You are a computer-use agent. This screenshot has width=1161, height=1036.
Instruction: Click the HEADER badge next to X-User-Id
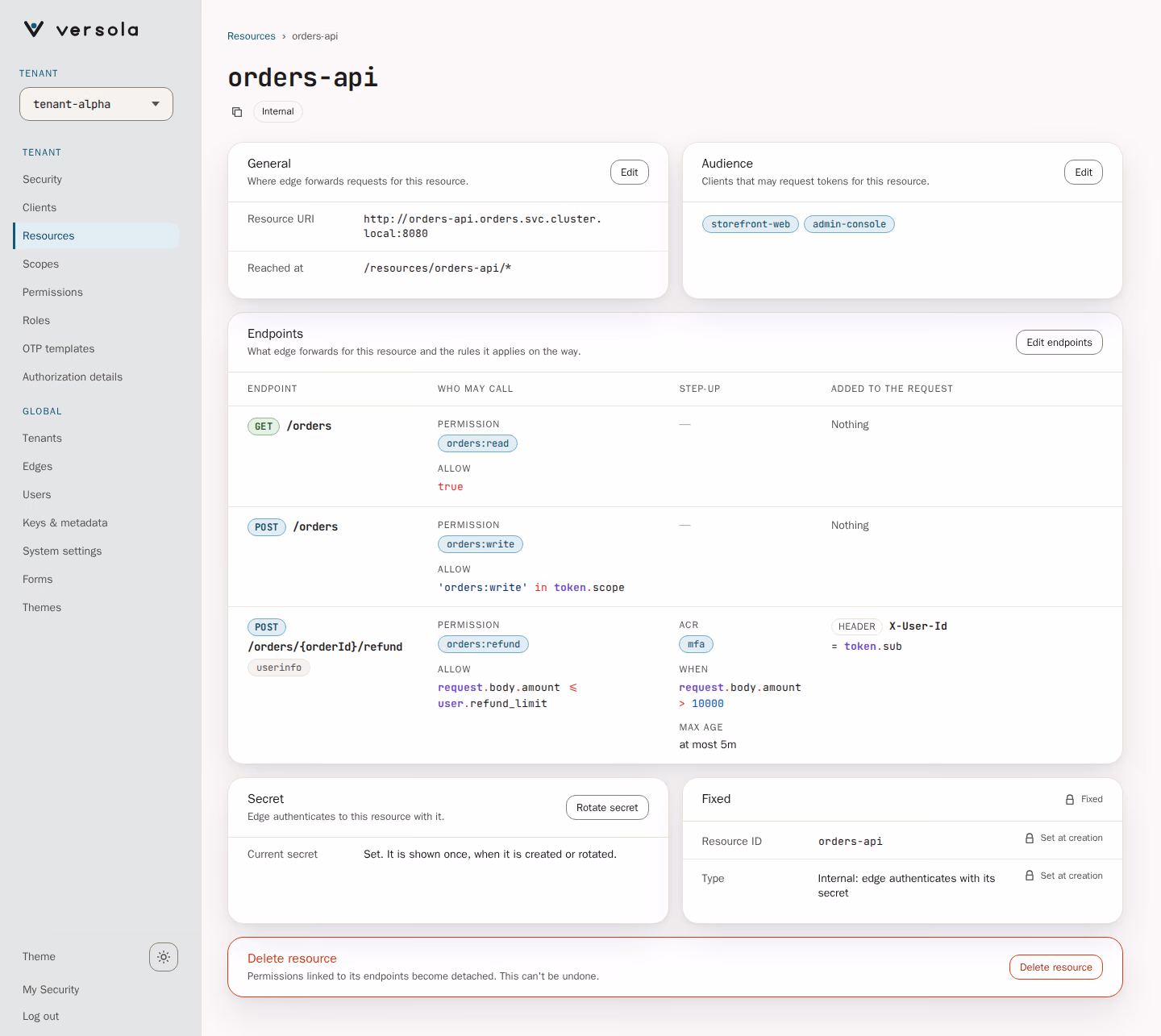coord(856,626)
